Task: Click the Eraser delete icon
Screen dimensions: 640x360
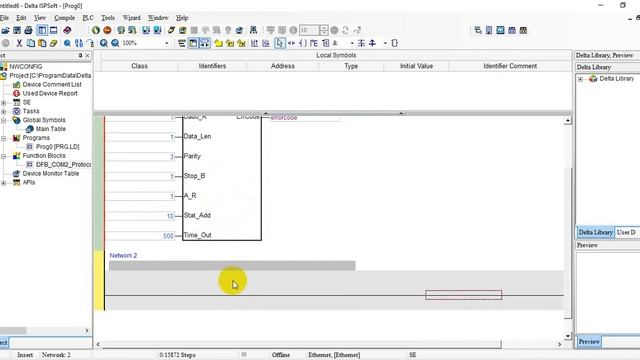Action: [53, 43]
